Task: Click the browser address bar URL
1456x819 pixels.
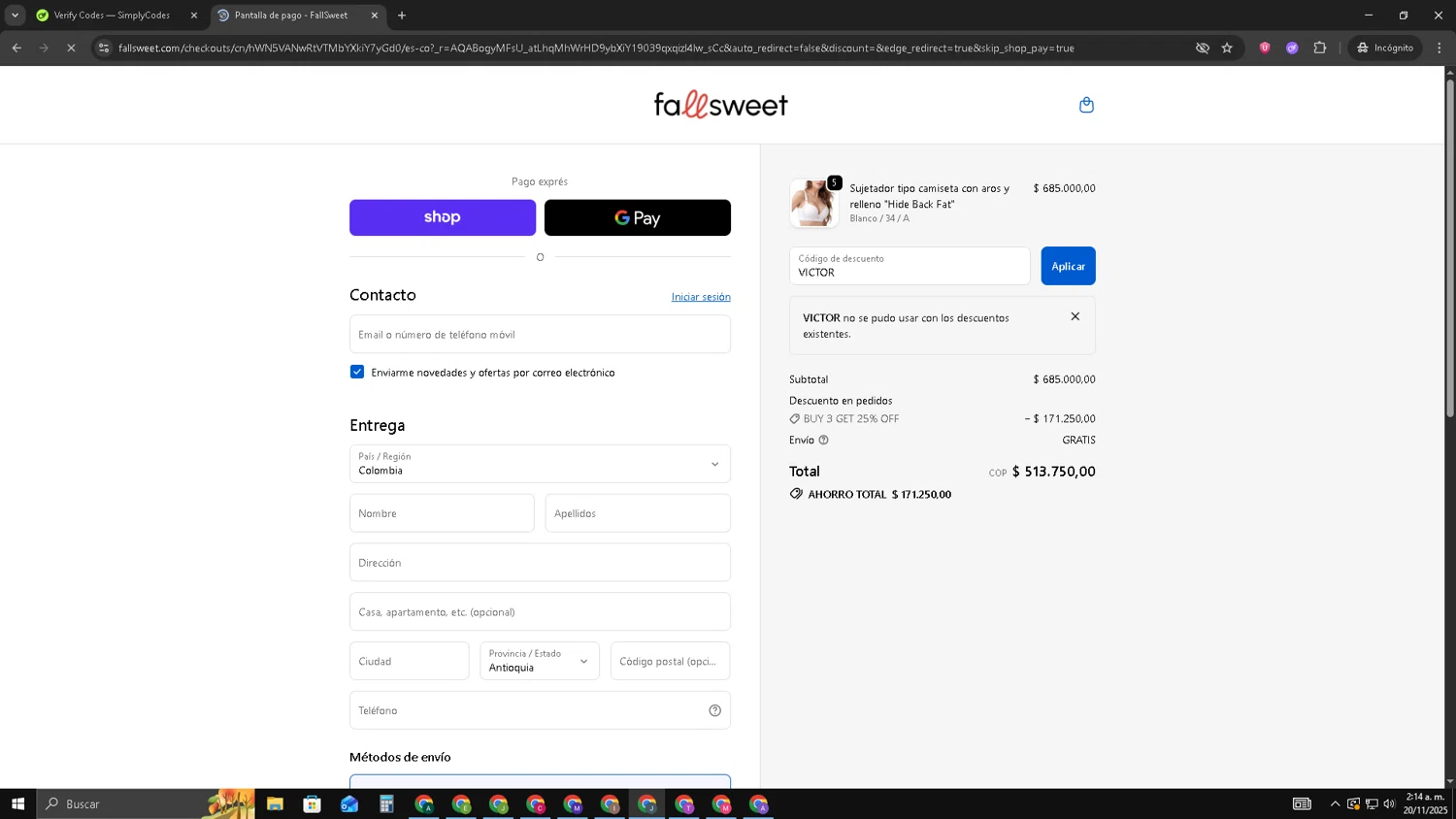Action: (596, 48)
